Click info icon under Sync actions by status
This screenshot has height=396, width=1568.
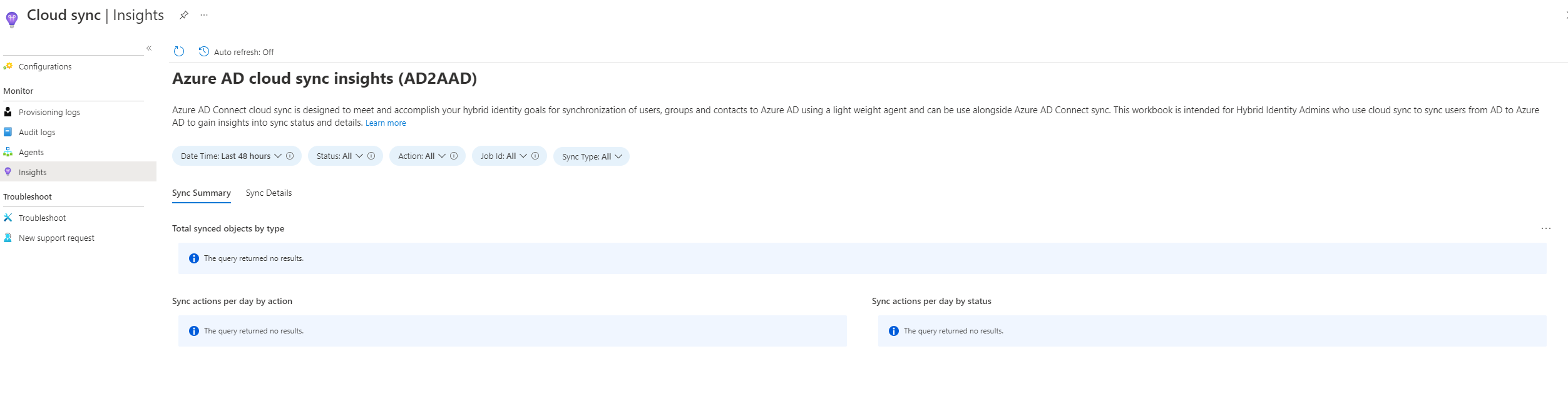894,331
